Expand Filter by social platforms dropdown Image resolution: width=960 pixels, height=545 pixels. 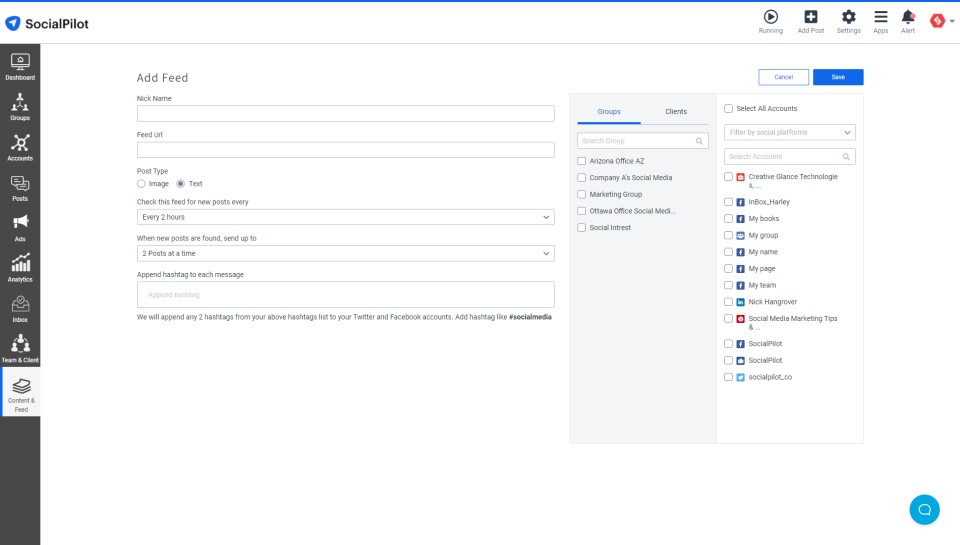click(790, 132)
